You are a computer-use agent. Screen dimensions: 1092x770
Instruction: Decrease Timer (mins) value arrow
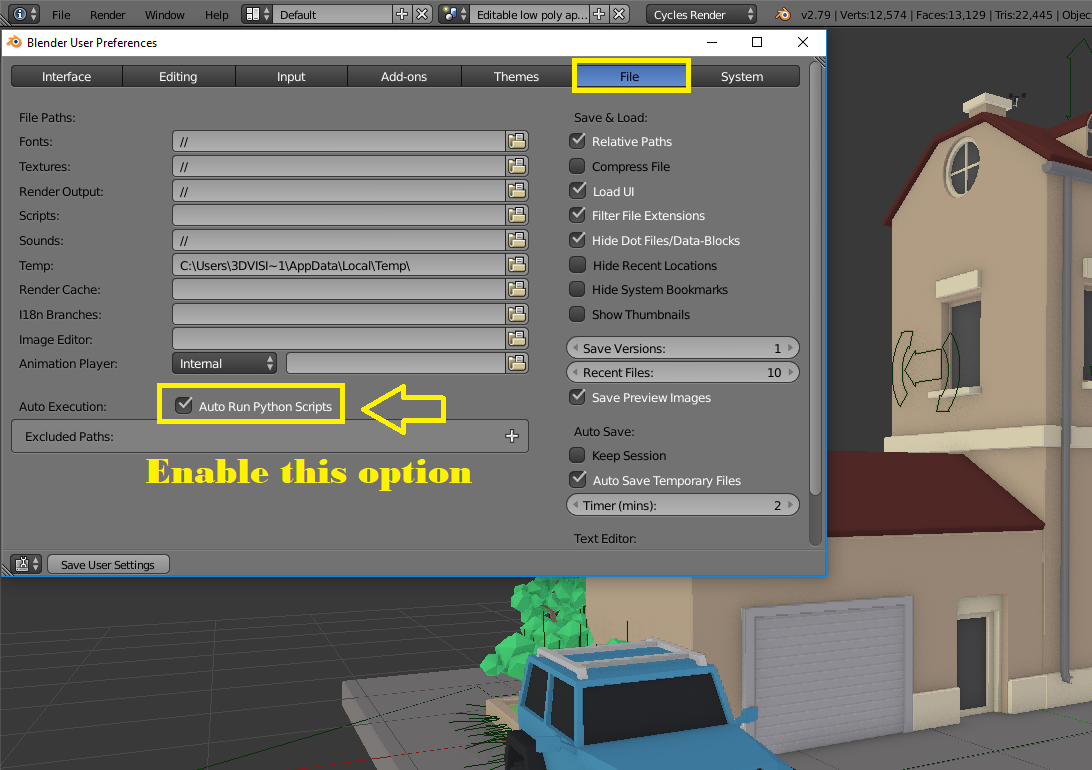[x=575, y=505]
